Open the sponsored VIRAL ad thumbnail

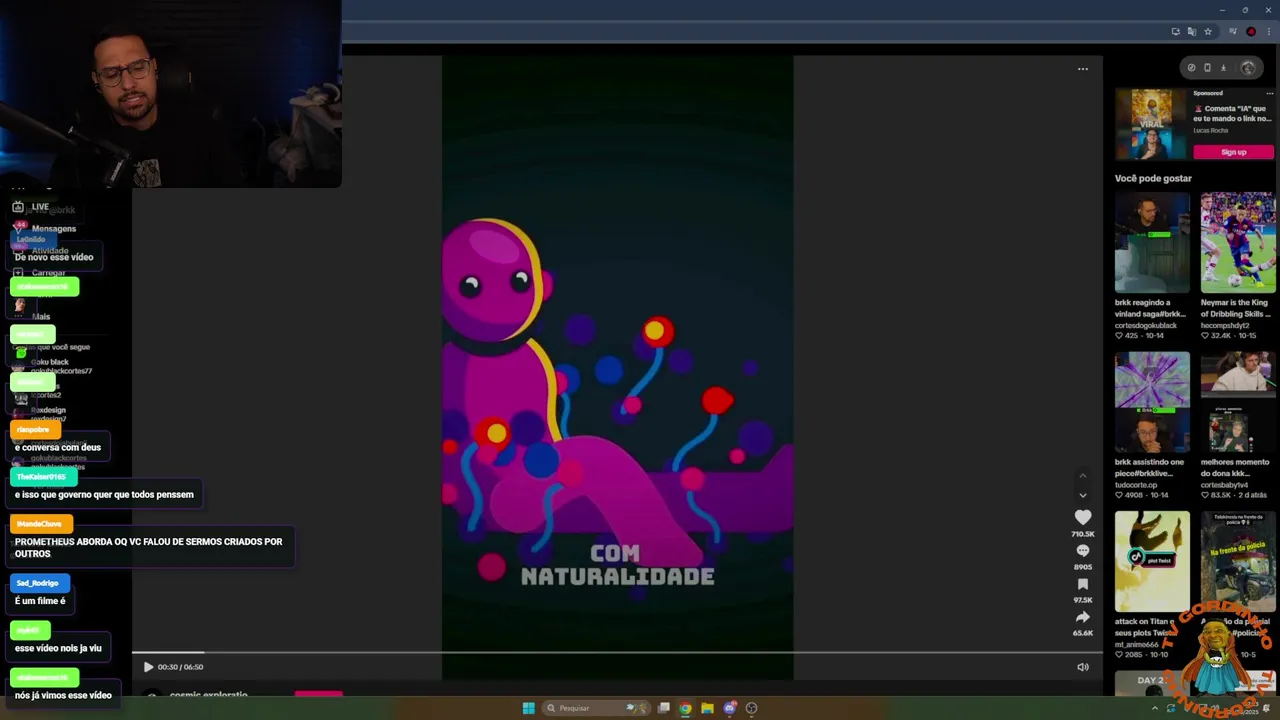[1151, 124]
